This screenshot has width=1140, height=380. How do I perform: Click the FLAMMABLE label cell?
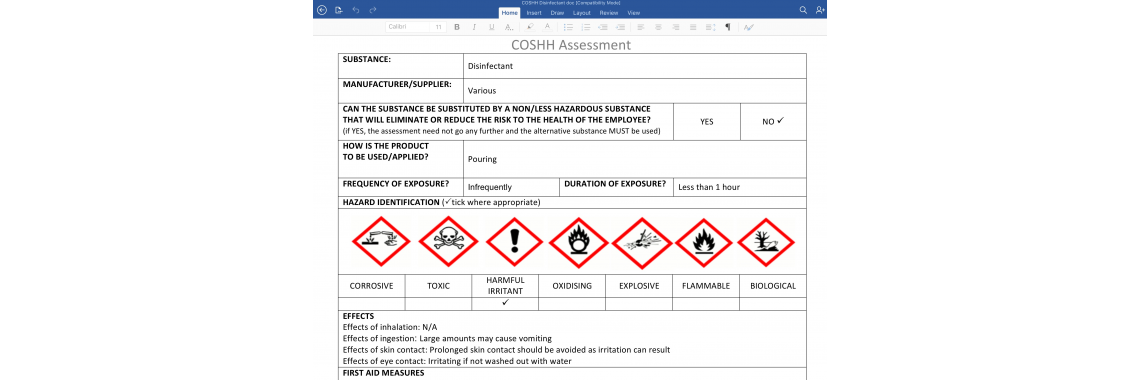pos(706,286)
